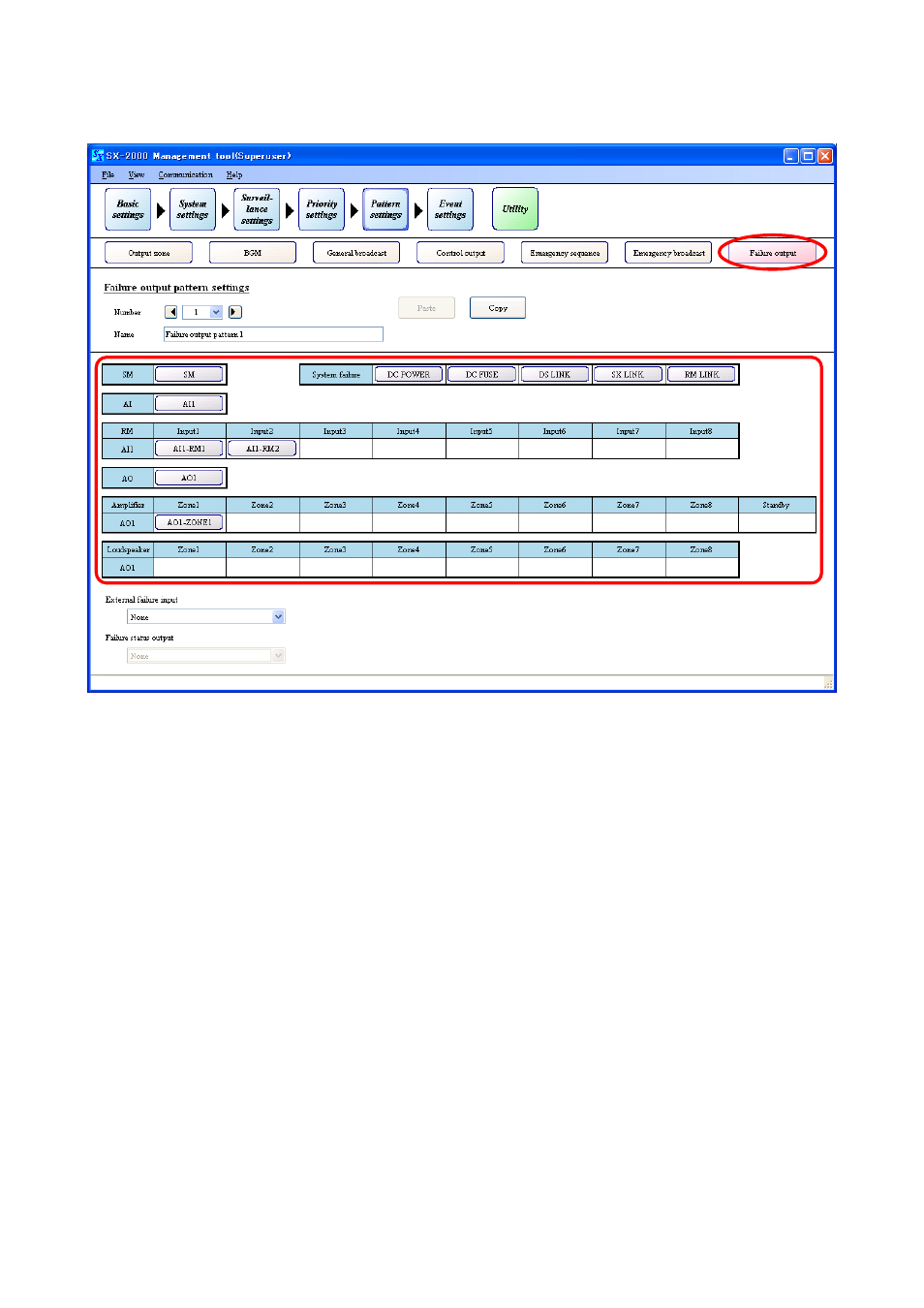Click the Amplifier AO1 Zone2 cell
The width and height of the screenshot is (924, 1308).
262,523
